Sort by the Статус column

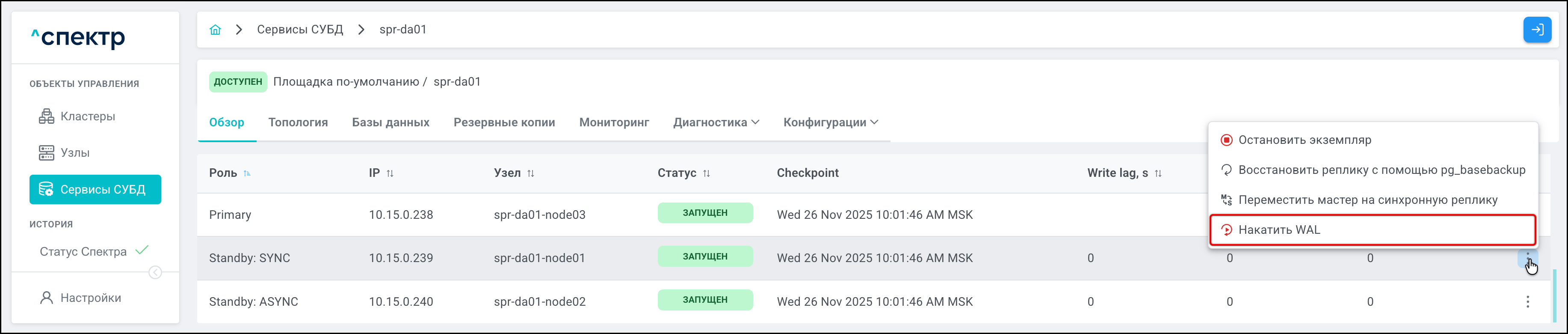(x=706, y=174)
